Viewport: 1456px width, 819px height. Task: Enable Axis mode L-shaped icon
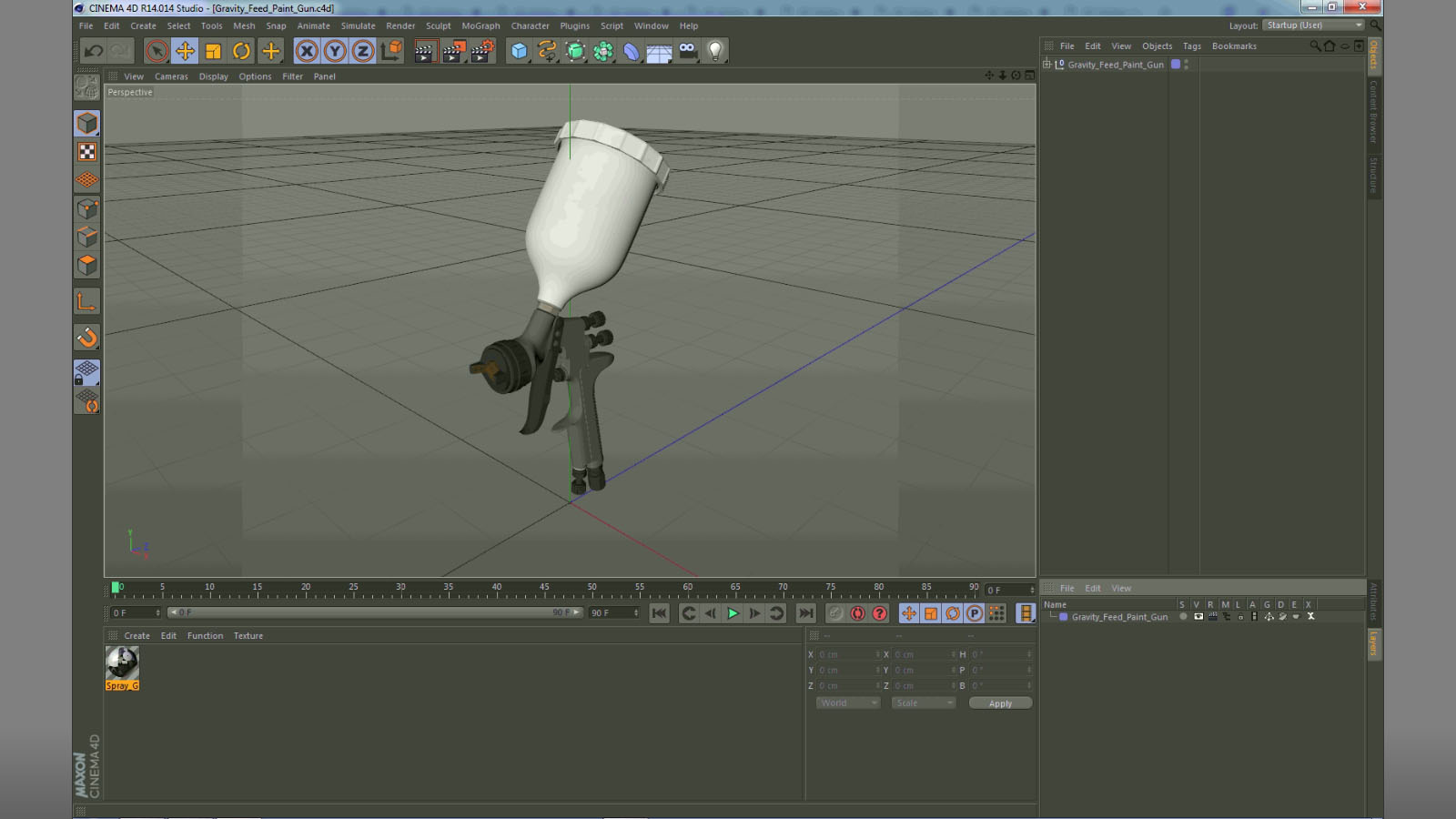point(87,301)
